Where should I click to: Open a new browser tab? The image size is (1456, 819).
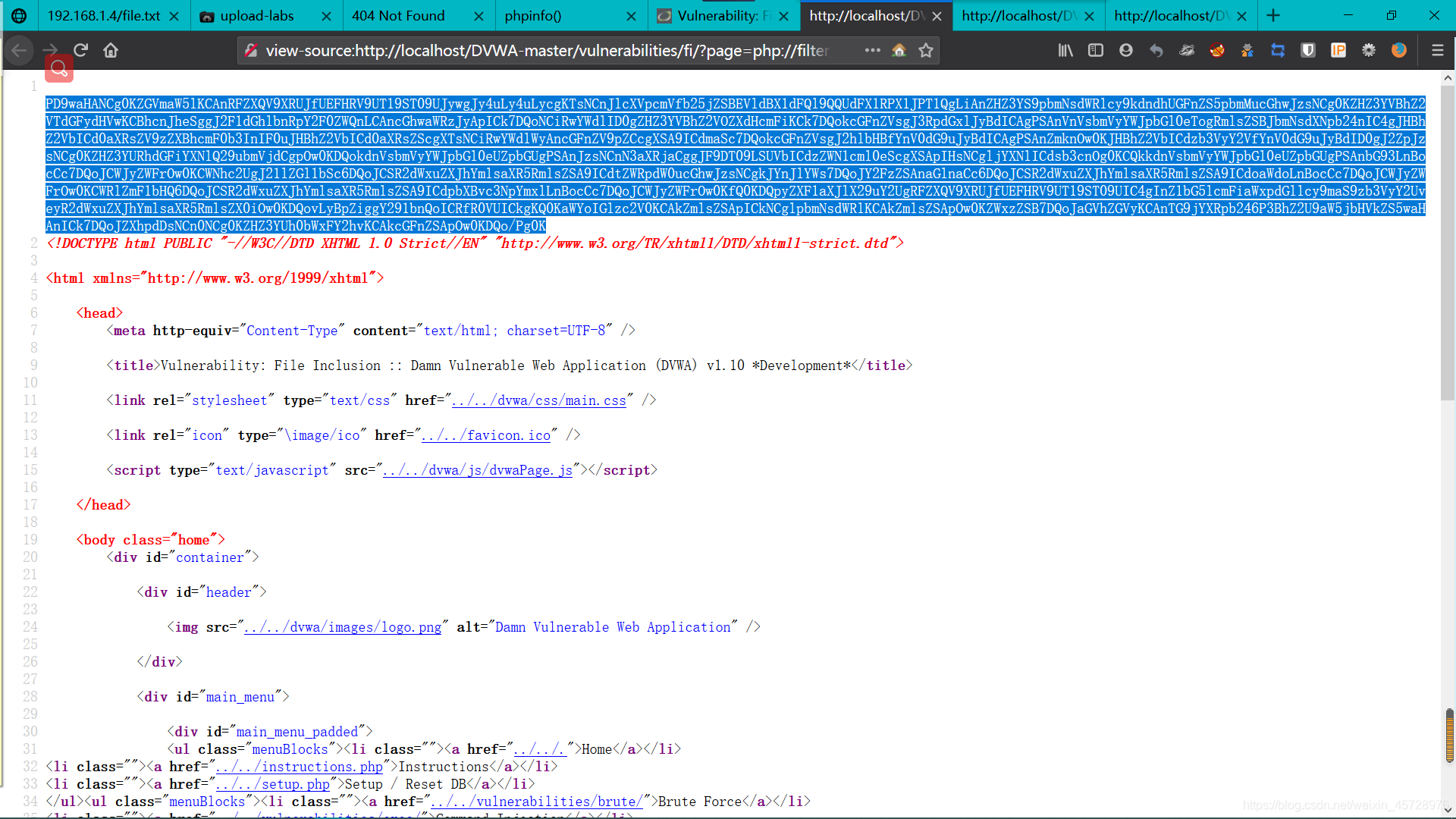click(1273, 15)
